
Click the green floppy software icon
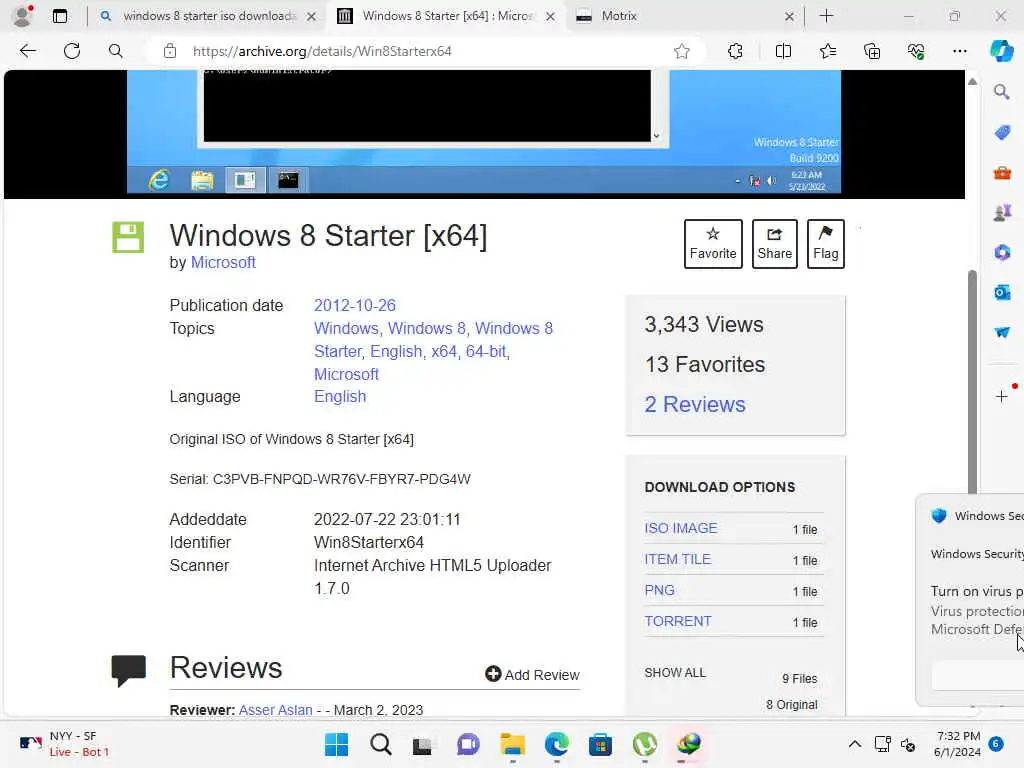click(x=128, y=237)
